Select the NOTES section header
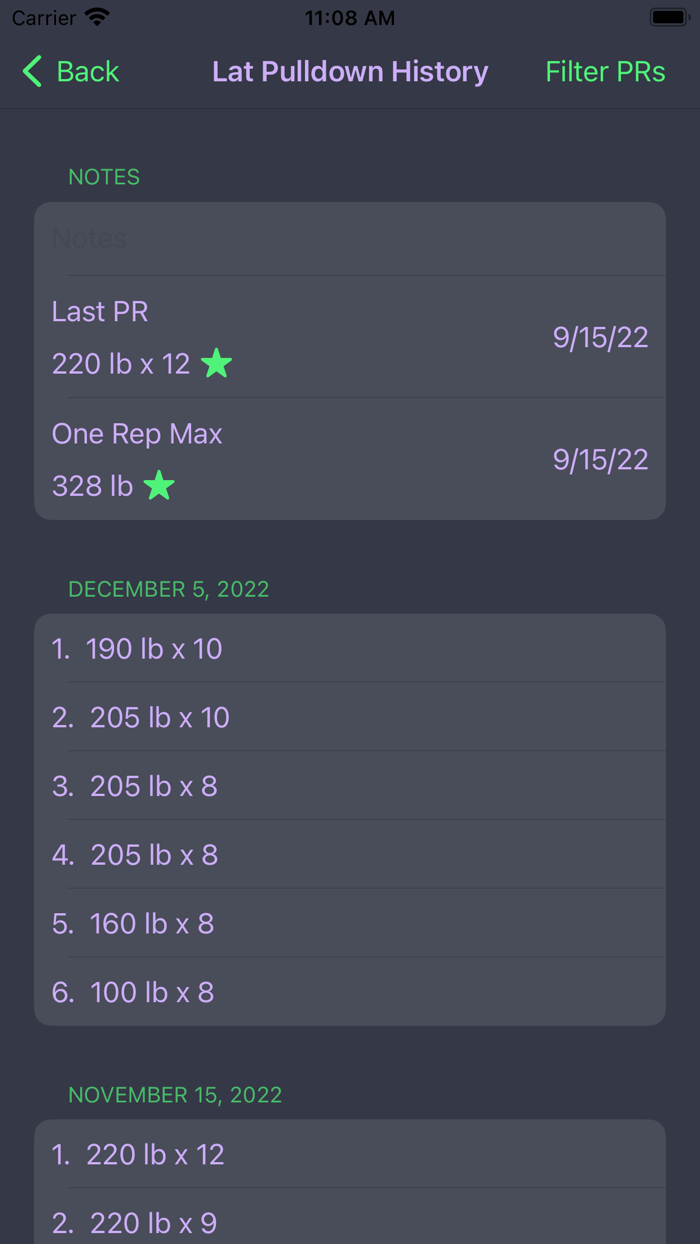 pyautogui.click(x=104, y=176)
